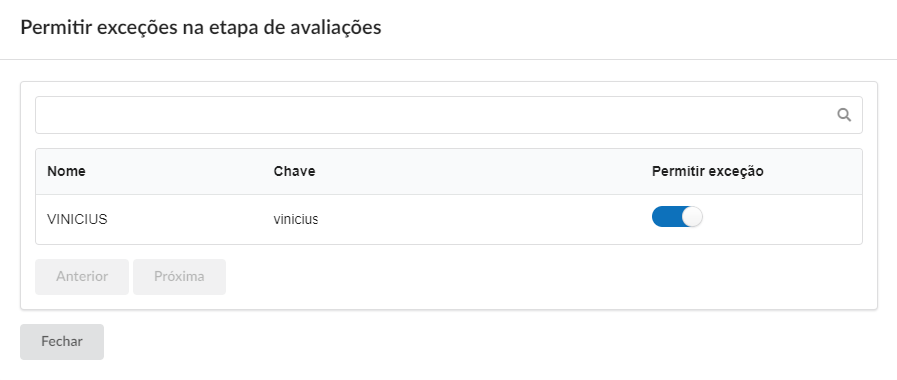The width and height of the screenshot is (897, 380).
Task: Go to the Próxima page
Action: (179, 277)
